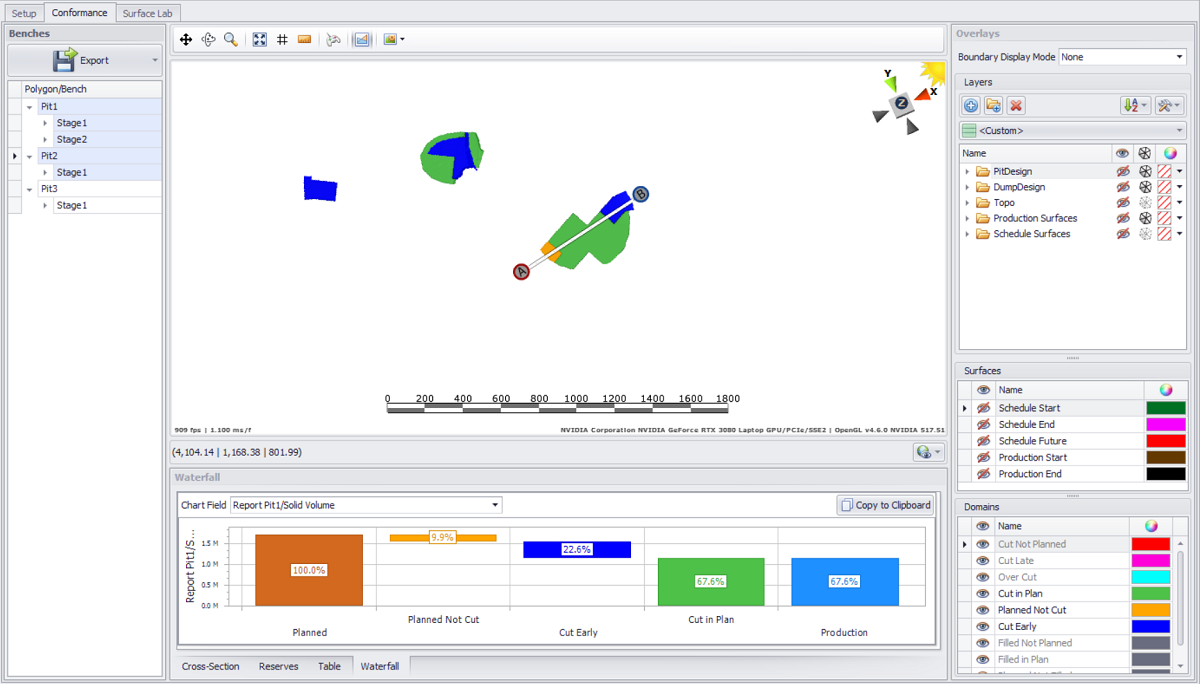Hide the Planned Not Cut domain
The image size is (1200, 684).
click(983, 610)
